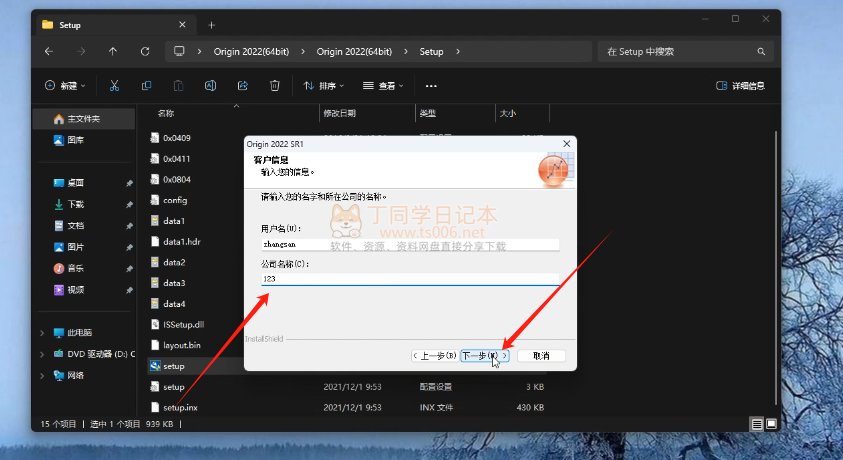The height and width of the screenshot is (460, 843).
Task: Click the Rename icon in toolbar
Action: (211, 86)
